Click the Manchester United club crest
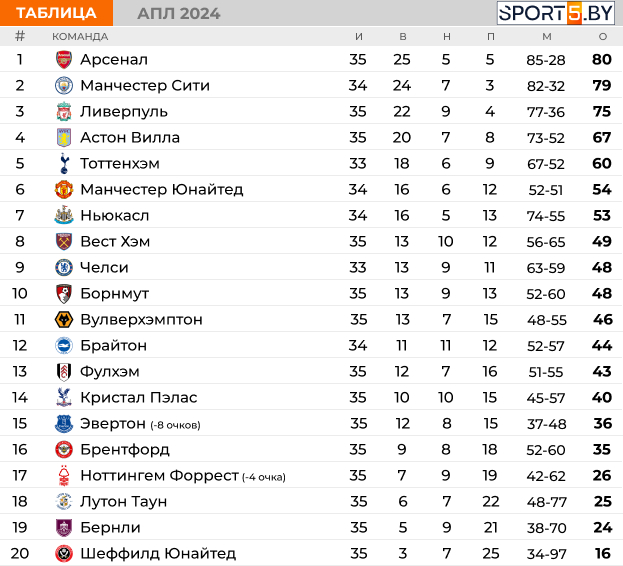Screen dimensions: 623x566 tap(64, 189)
